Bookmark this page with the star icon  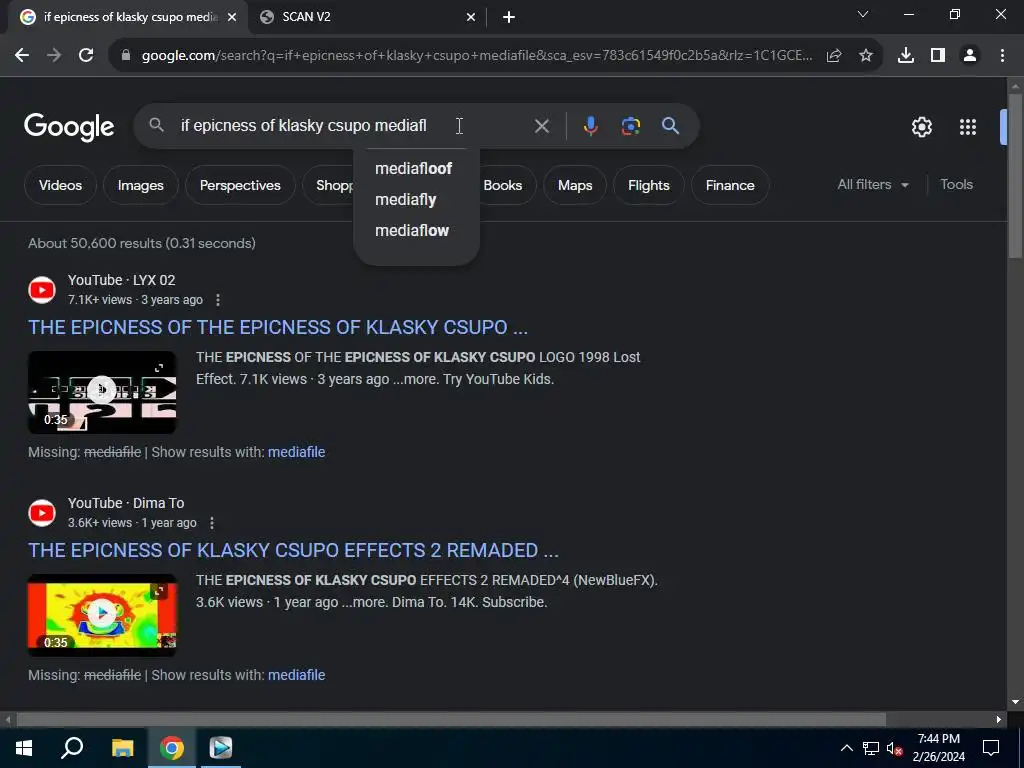click(x=866, y=56)
